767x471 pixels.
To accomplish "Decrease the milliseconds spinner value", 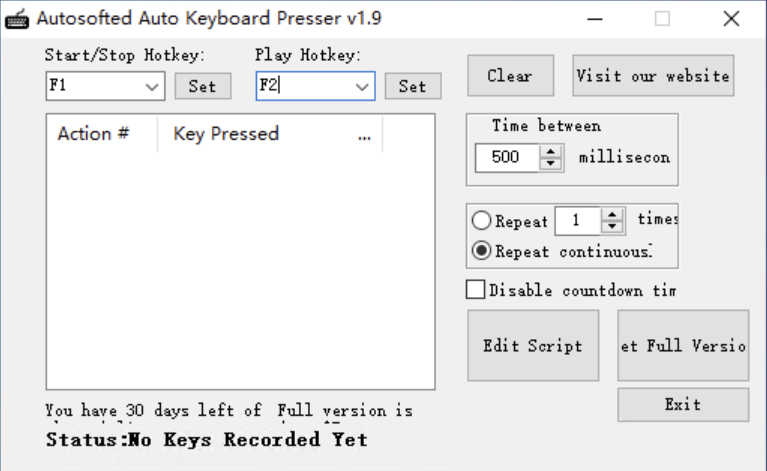I will point(552,162).
